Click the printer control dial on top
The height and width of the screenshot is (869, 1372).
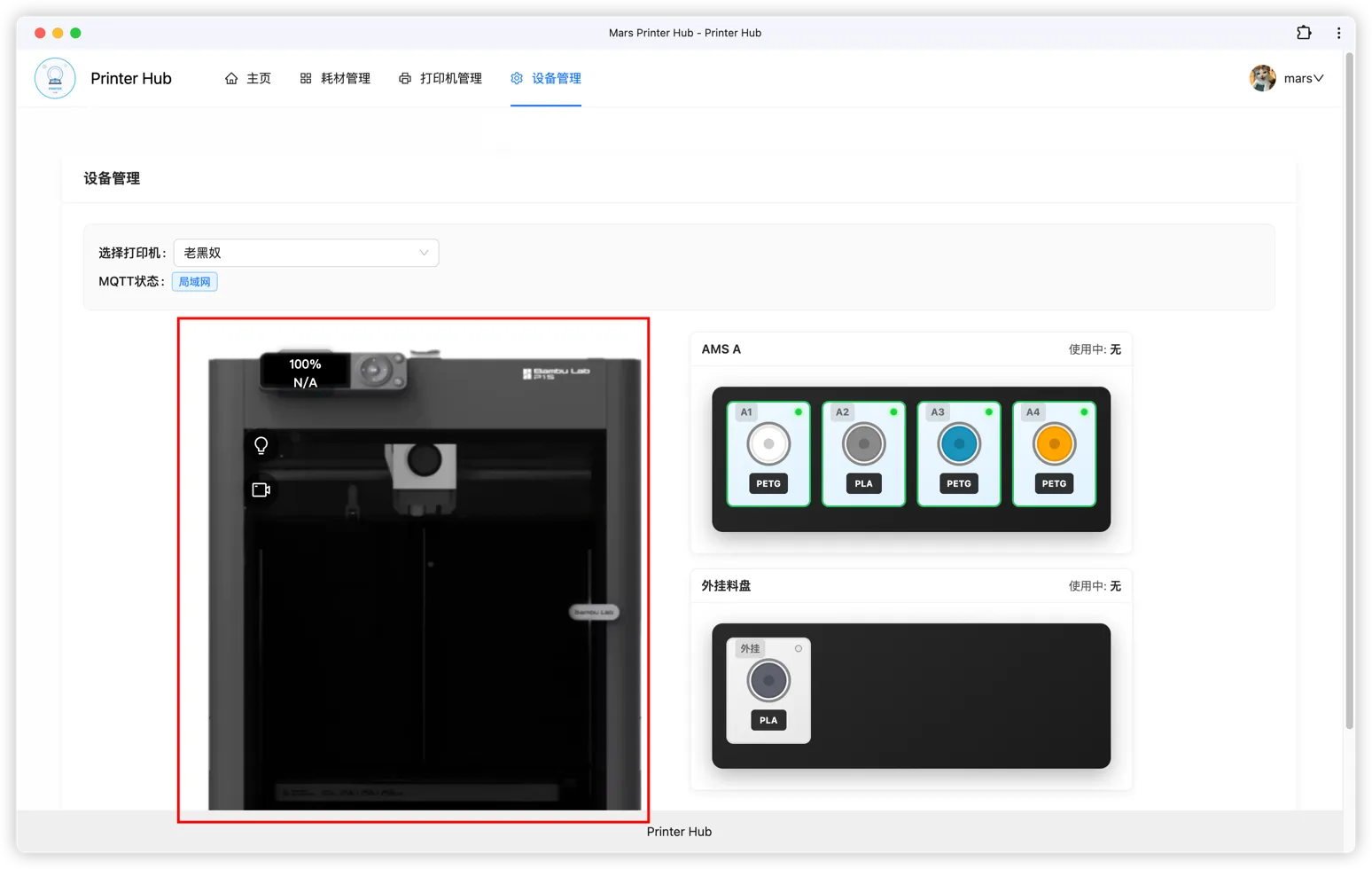tap(375, 369)
